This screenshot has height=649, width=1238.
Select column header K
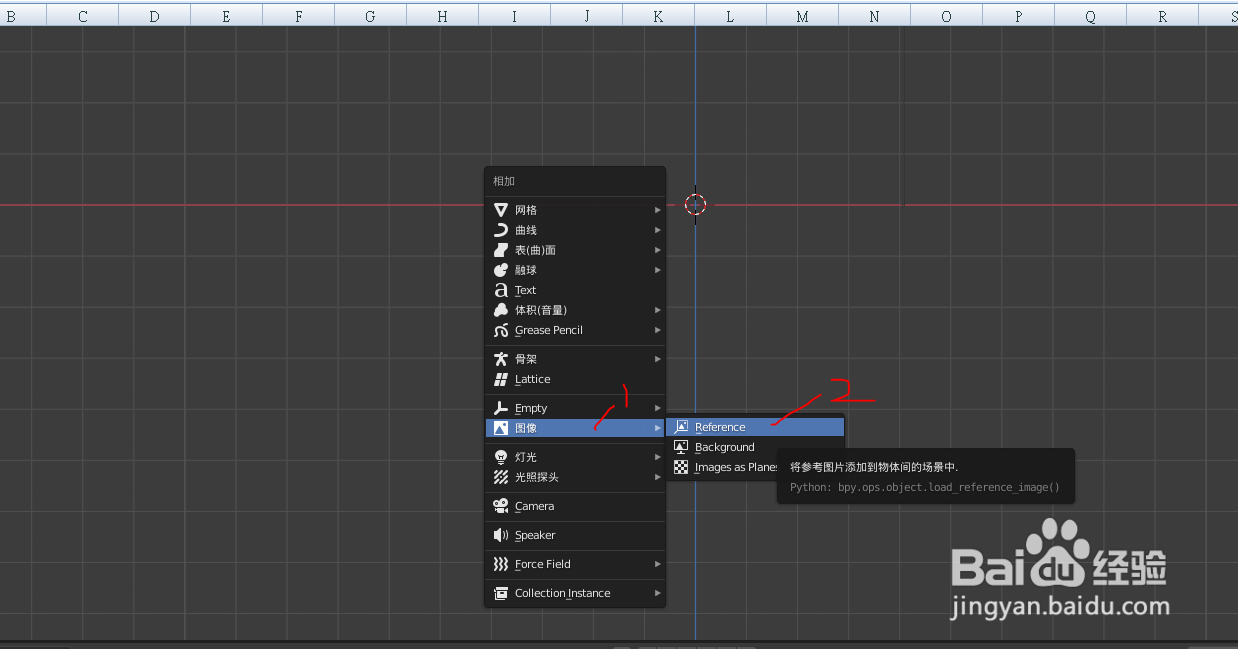pos(658,15)
